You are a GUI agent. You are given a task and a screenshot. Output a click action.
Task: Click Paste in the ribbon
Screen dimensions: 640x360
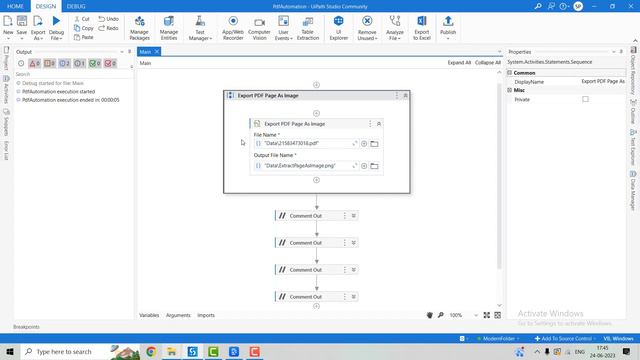[x=84, y=37]
